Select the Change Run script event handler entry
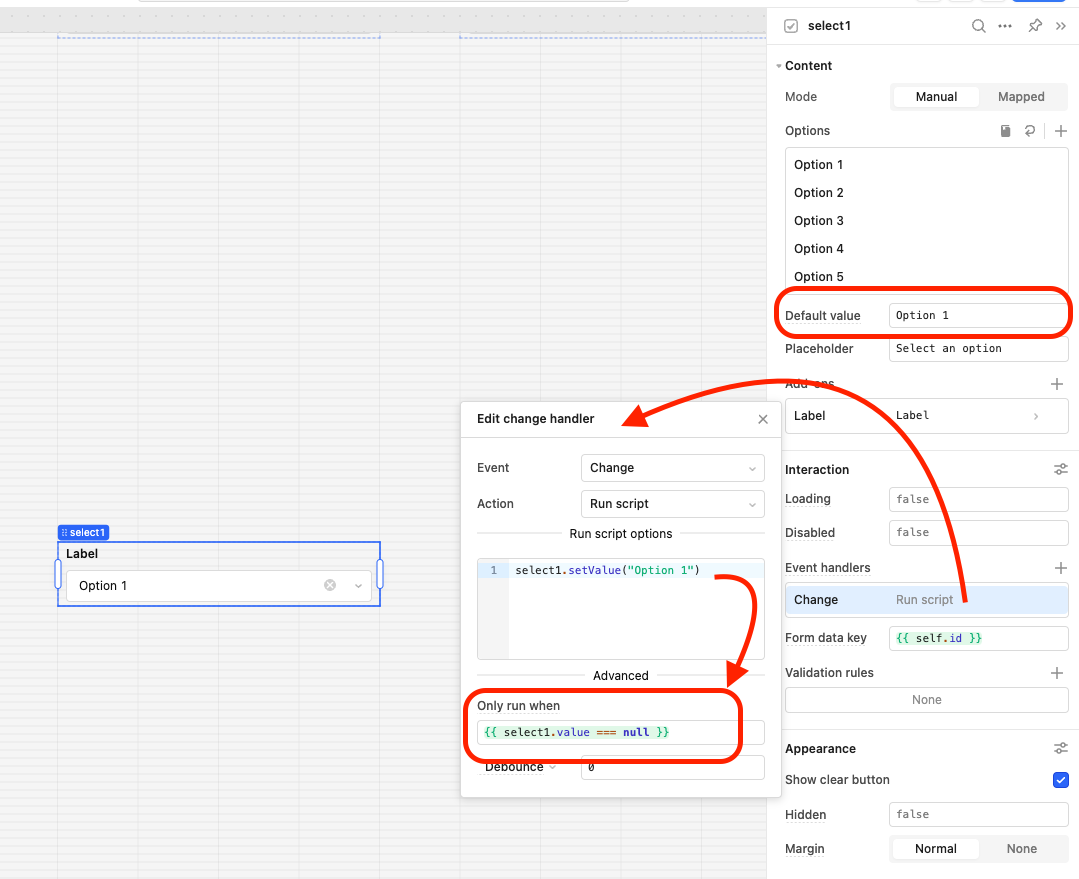Image resolution: width=1079 pixels, height=879 pixels. [926, 599]
